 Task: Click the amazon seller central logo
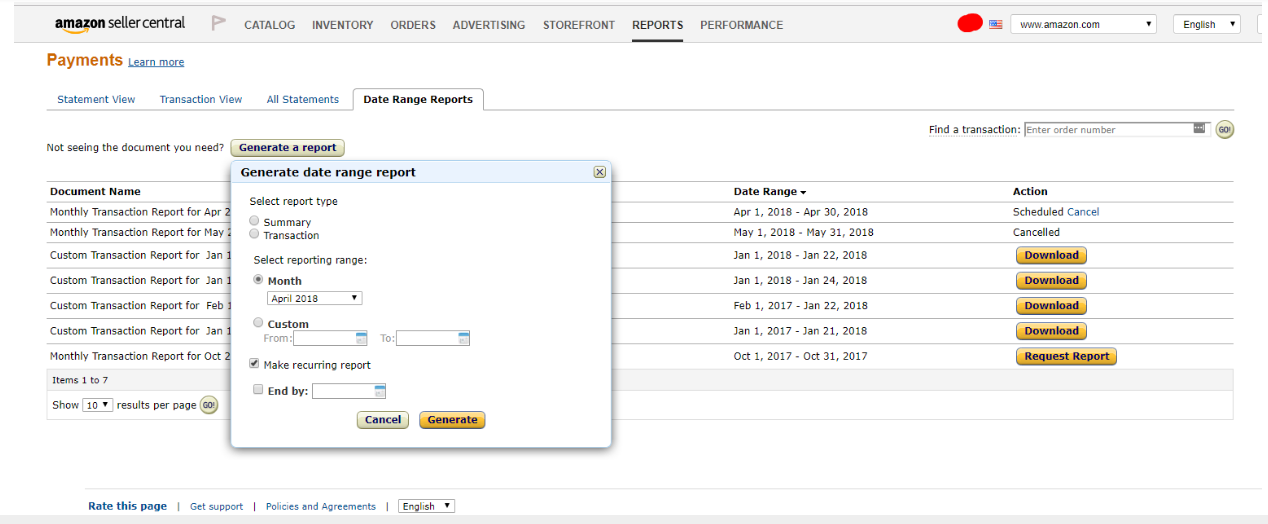(120, 24)
